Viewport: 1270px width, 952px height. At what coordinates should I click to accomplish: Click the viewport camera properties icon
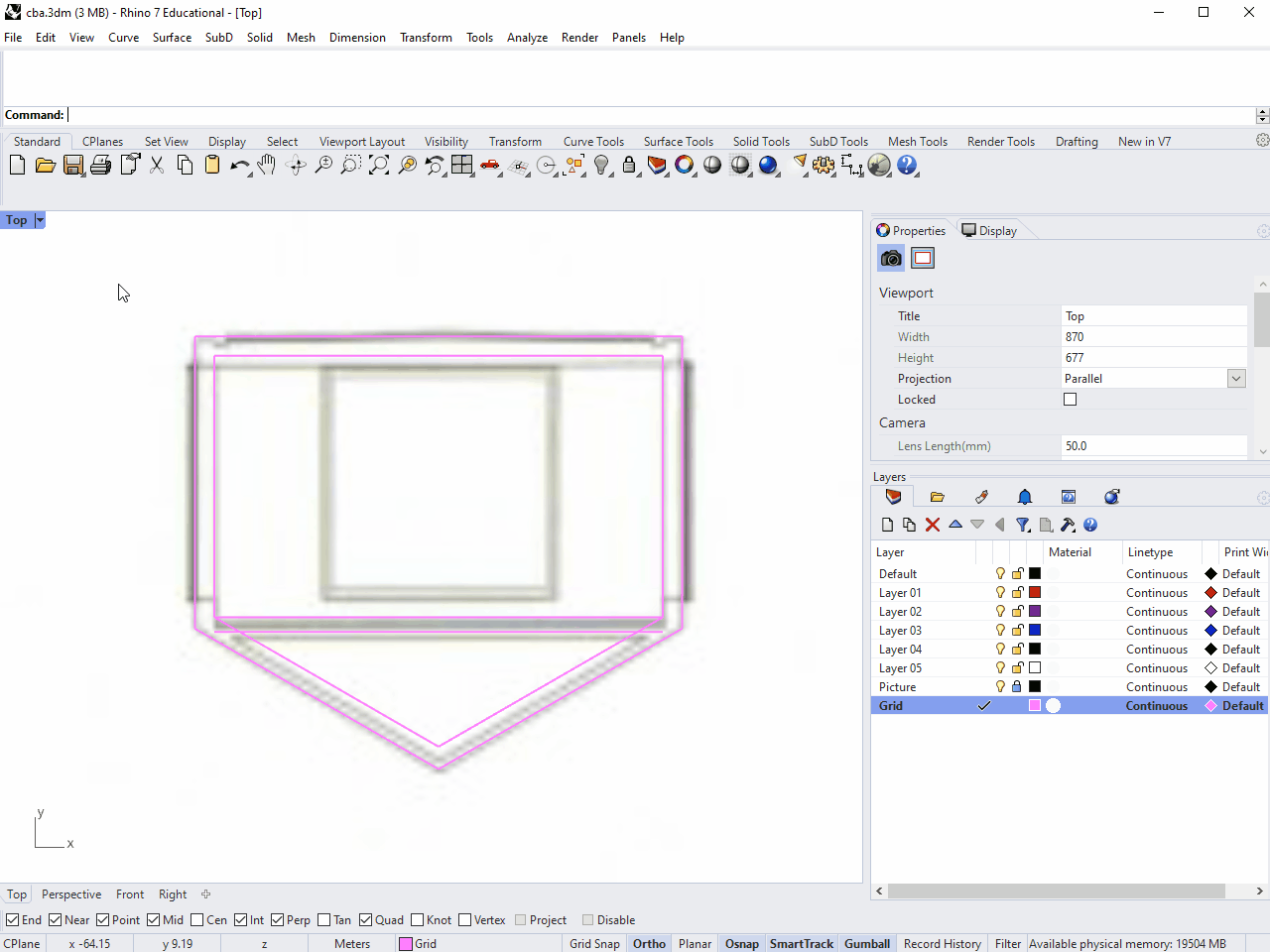point(891,259)
